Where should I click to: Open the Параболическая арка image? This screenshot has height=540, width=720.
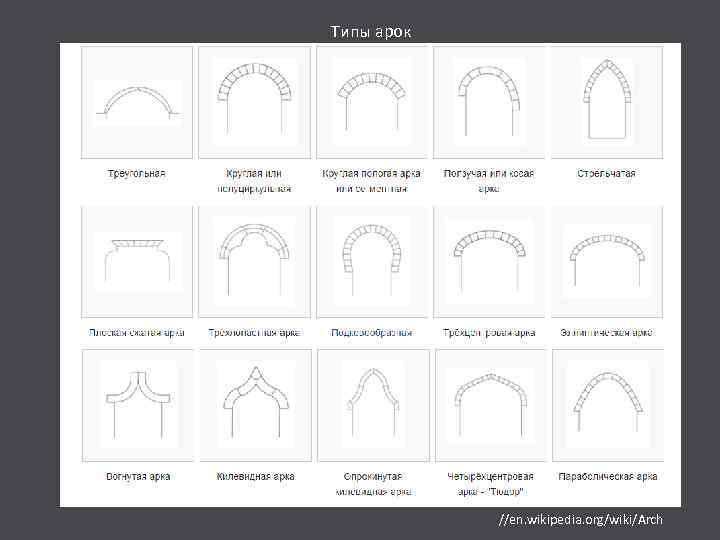click(x=608, y=405)
